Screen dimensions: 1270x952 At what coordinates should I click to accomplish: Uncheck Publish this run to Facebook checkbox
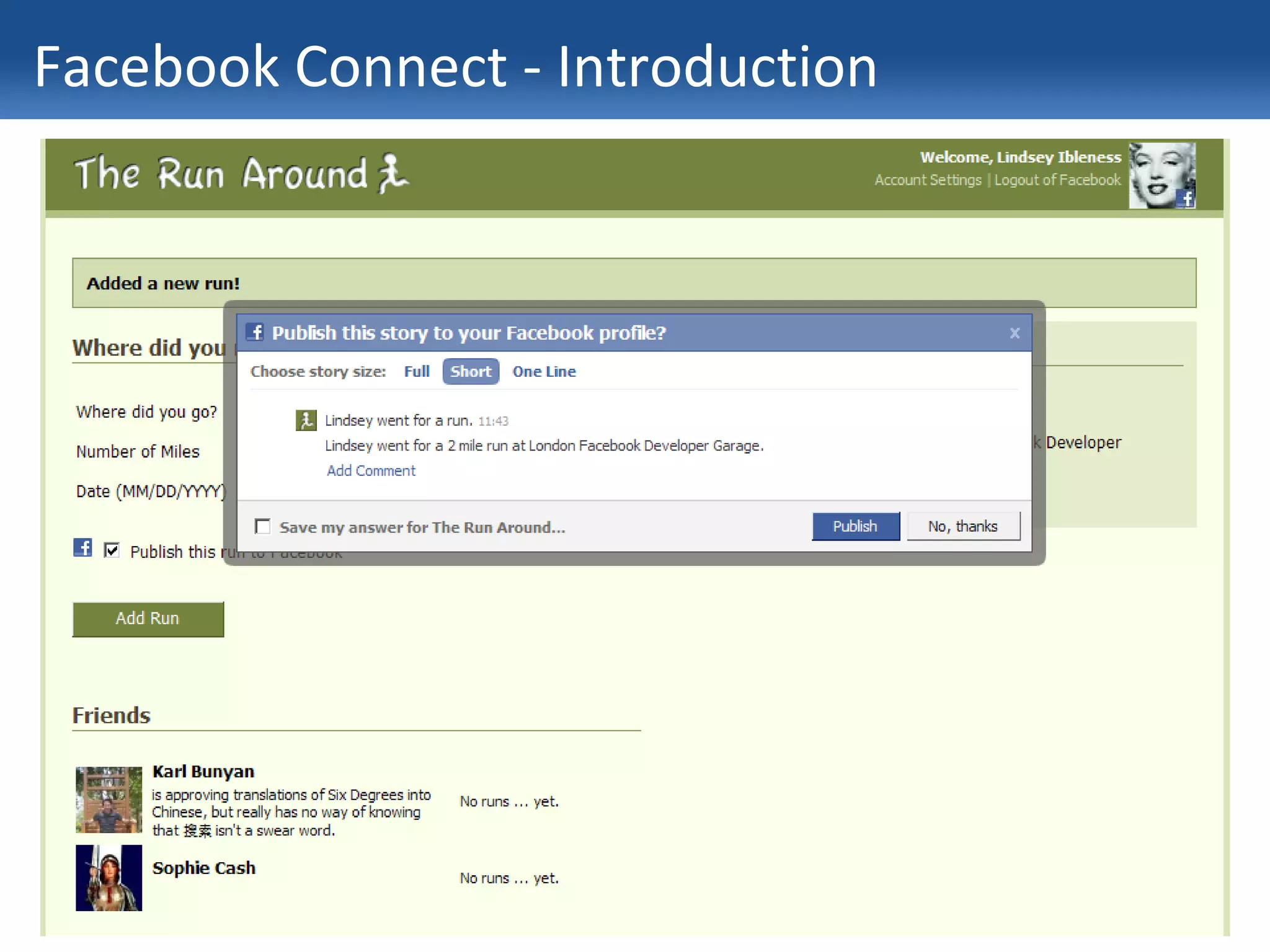[112, 550]
